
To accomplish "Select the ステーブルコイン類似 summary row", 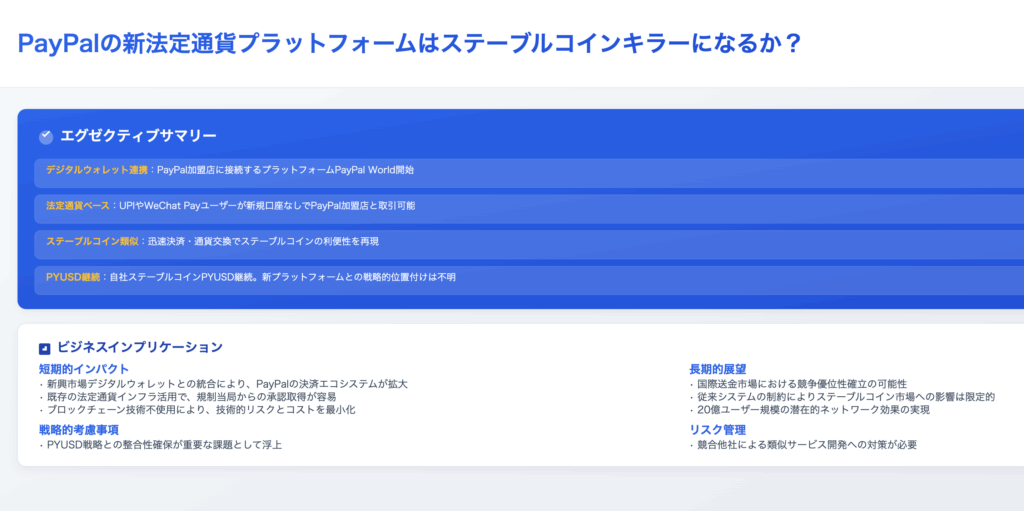I will pyautogui.click(x=529, y=244).
